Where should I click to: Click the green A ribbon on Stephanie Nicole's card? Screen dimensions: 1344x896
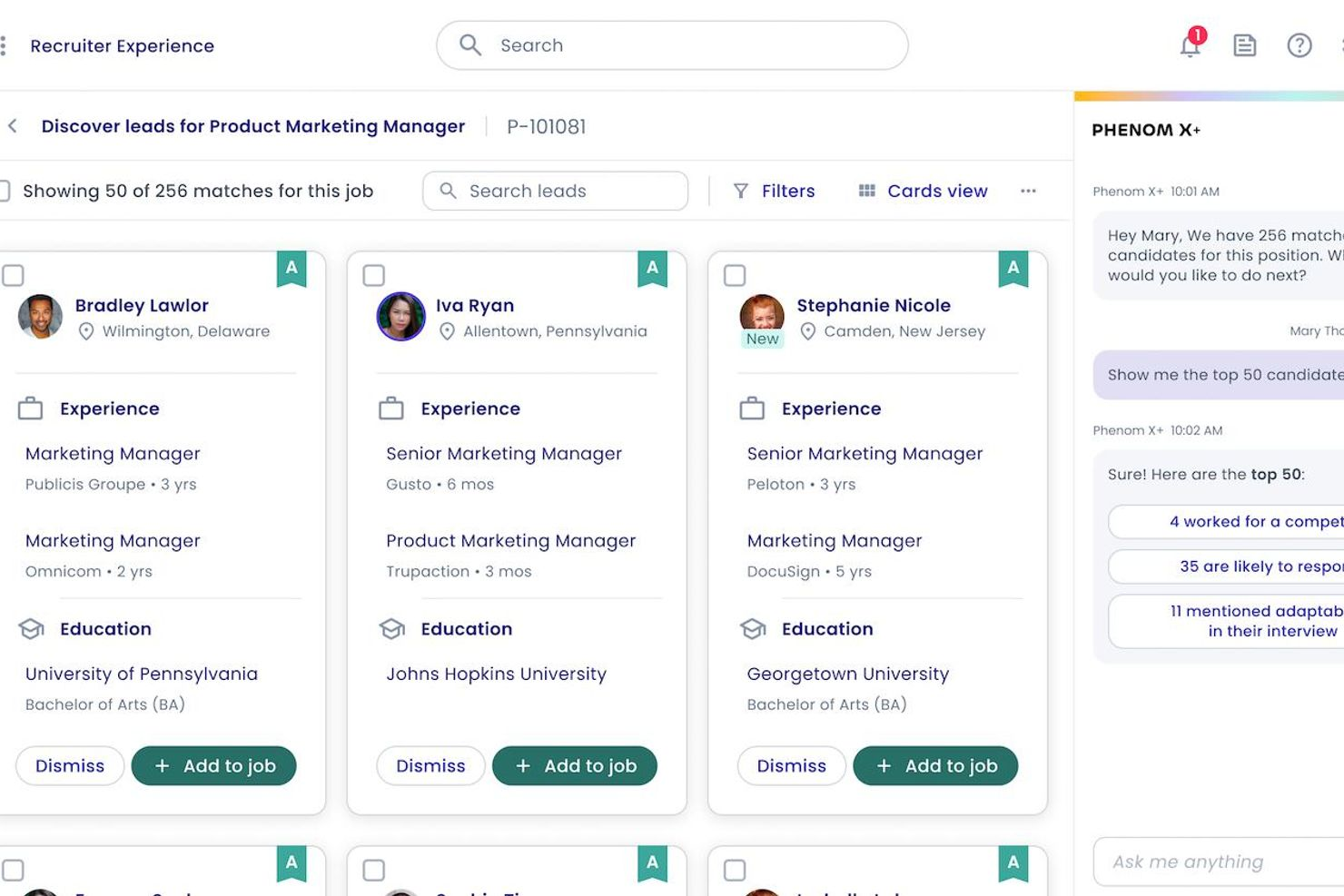tap(1013, 269)
